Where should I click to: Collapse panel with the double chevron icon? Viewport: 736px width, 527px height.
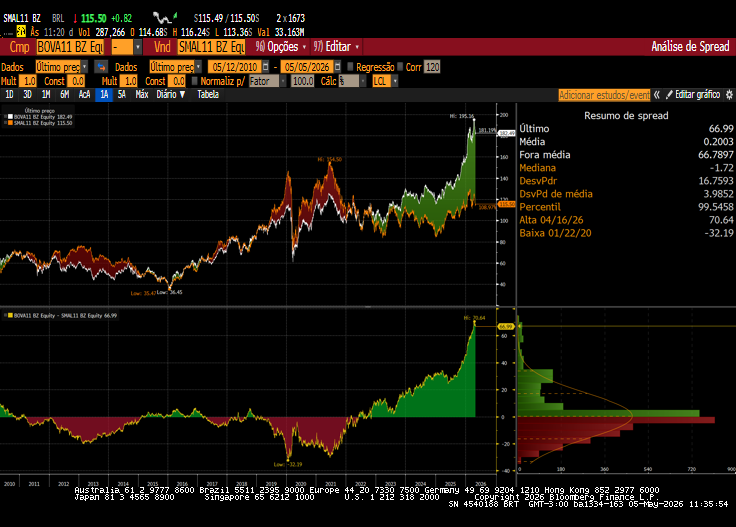tap(657, 95)
